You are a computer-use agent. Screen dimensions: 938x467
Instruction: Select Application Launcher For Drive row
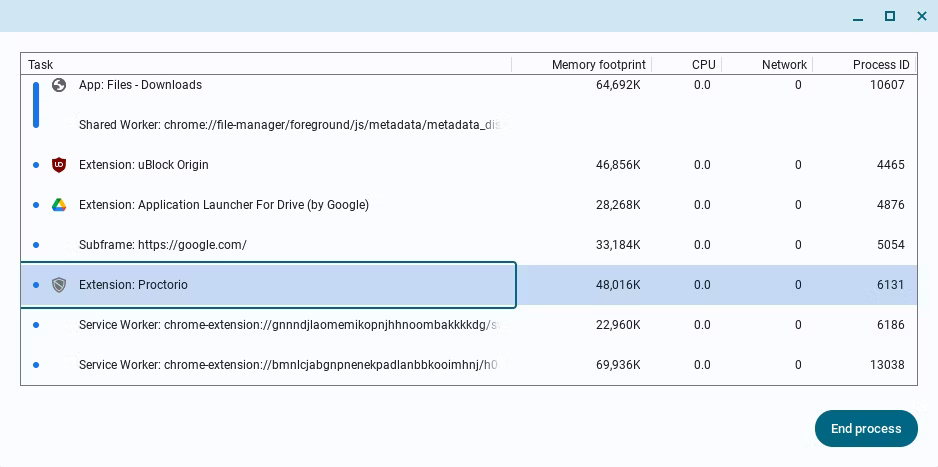pyautogui.click(x=223, y=205)
